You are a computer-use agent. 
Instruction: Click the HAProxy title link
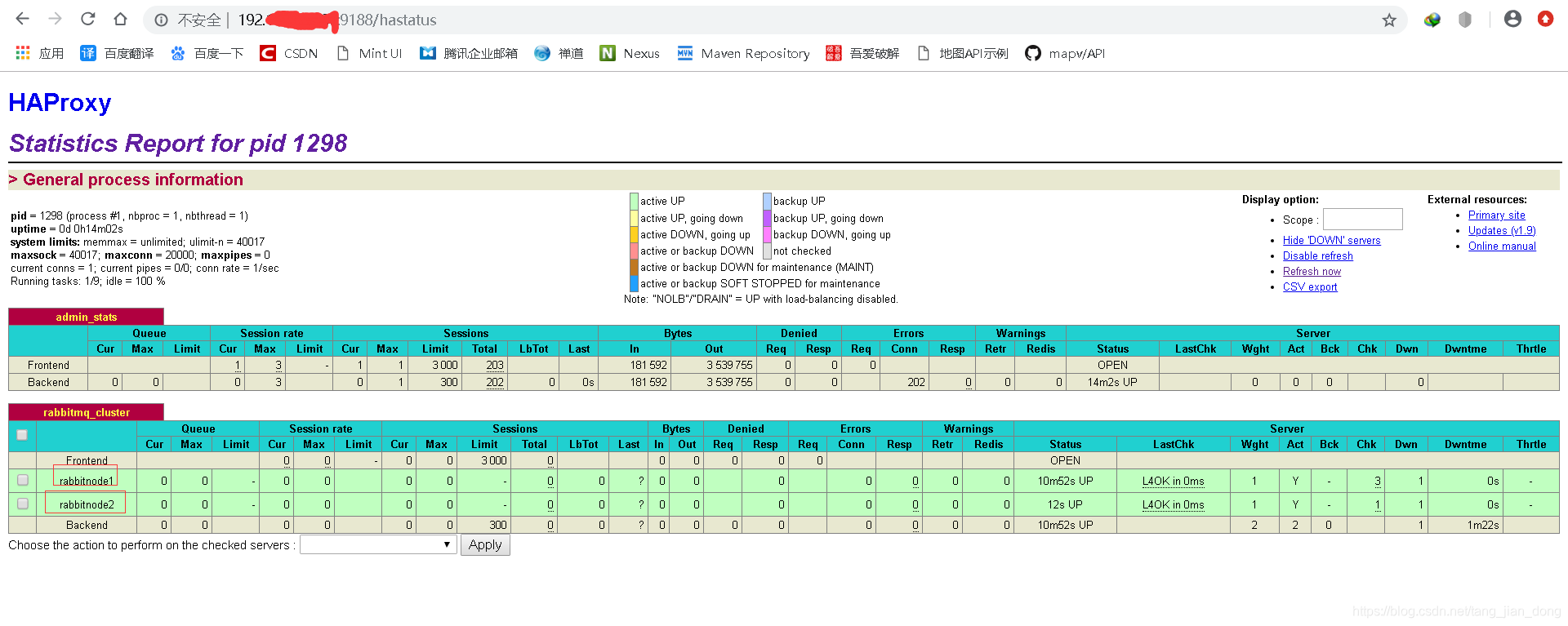point(60,102)
